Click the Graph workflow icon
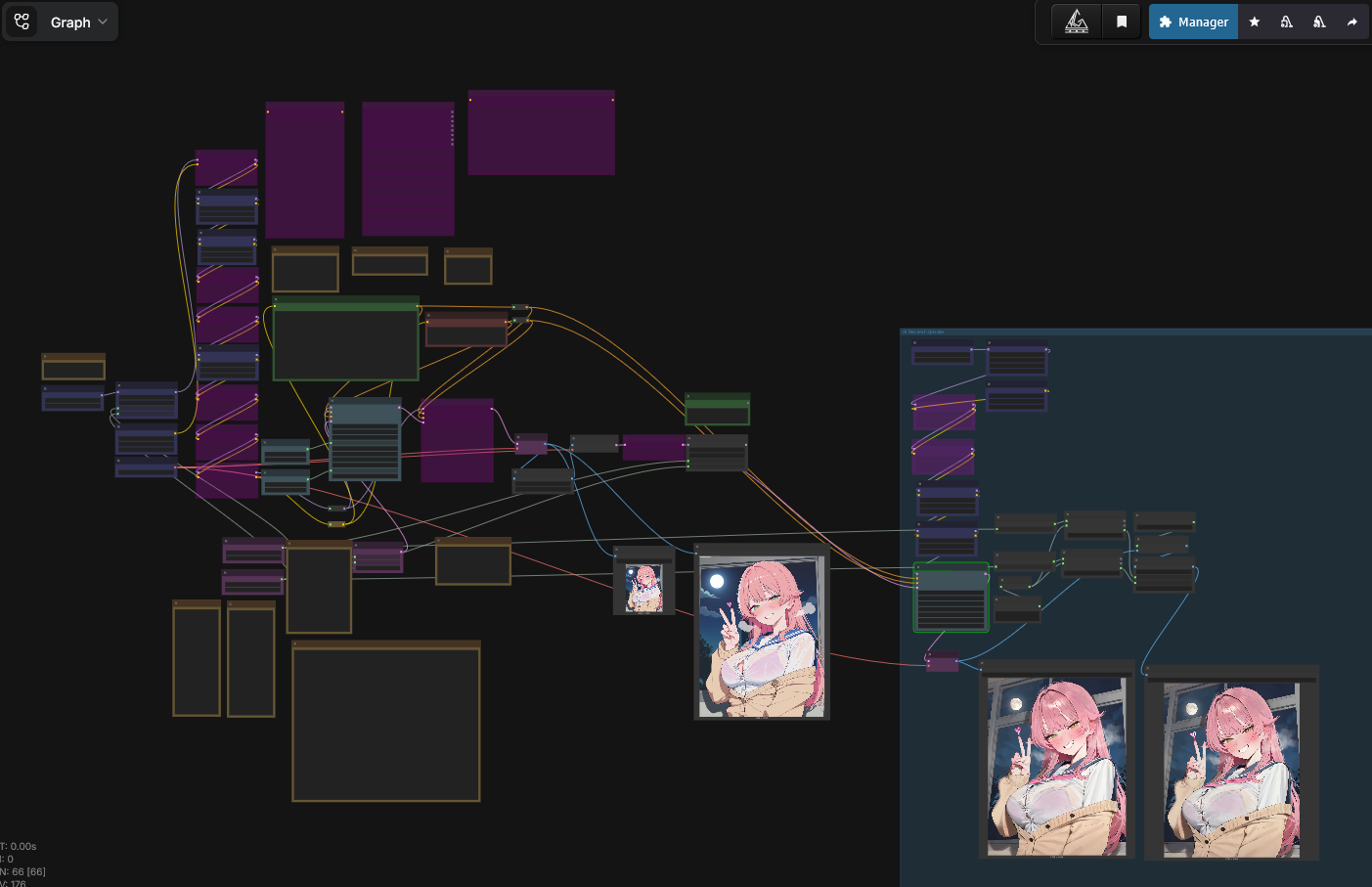1372x887 pixels. click(x=22, y=22)
